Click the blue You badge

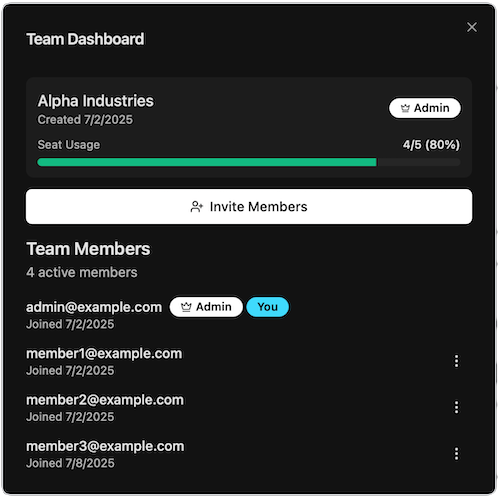coord(268,307)
